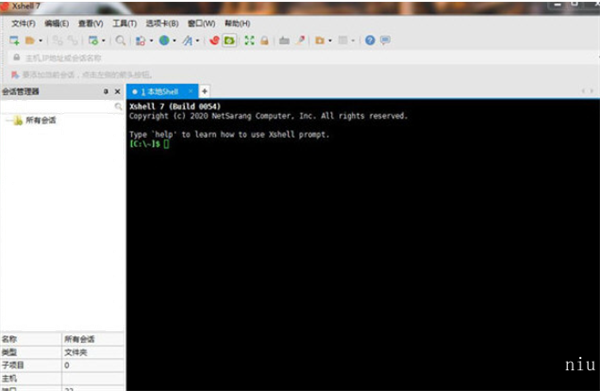
Task: Click the grayed Reconnect icon
Action: [73, 40]
